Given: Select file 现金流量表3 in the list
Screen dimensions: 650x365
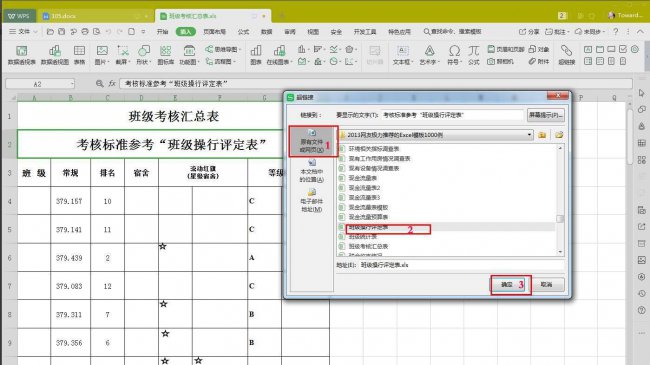Looking at the screenshot, I should 364,197.
